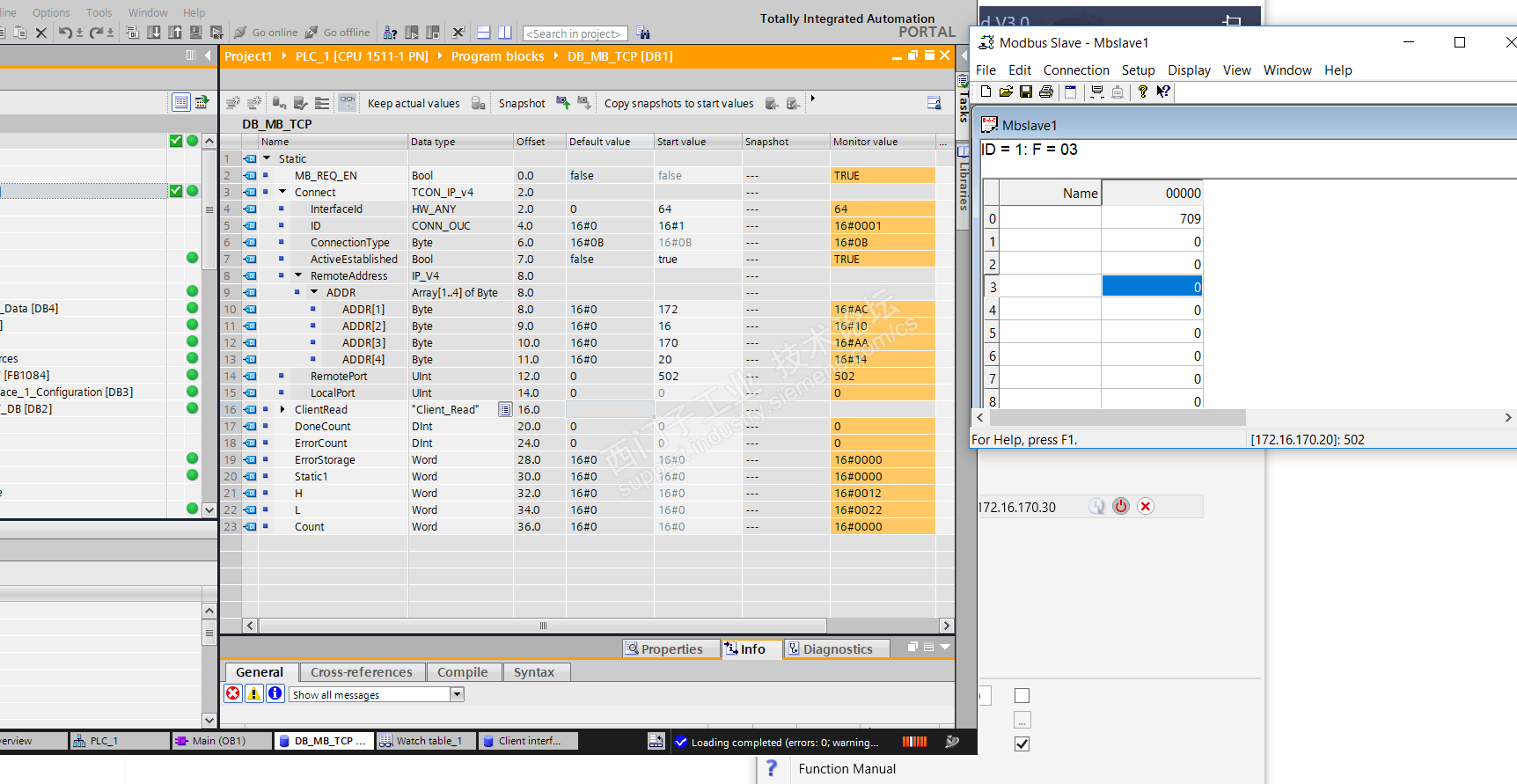The width and height of the screenshot is (1517, 784).
Task: Collapse the Connect structure row
Action: [x=282, y=192]
